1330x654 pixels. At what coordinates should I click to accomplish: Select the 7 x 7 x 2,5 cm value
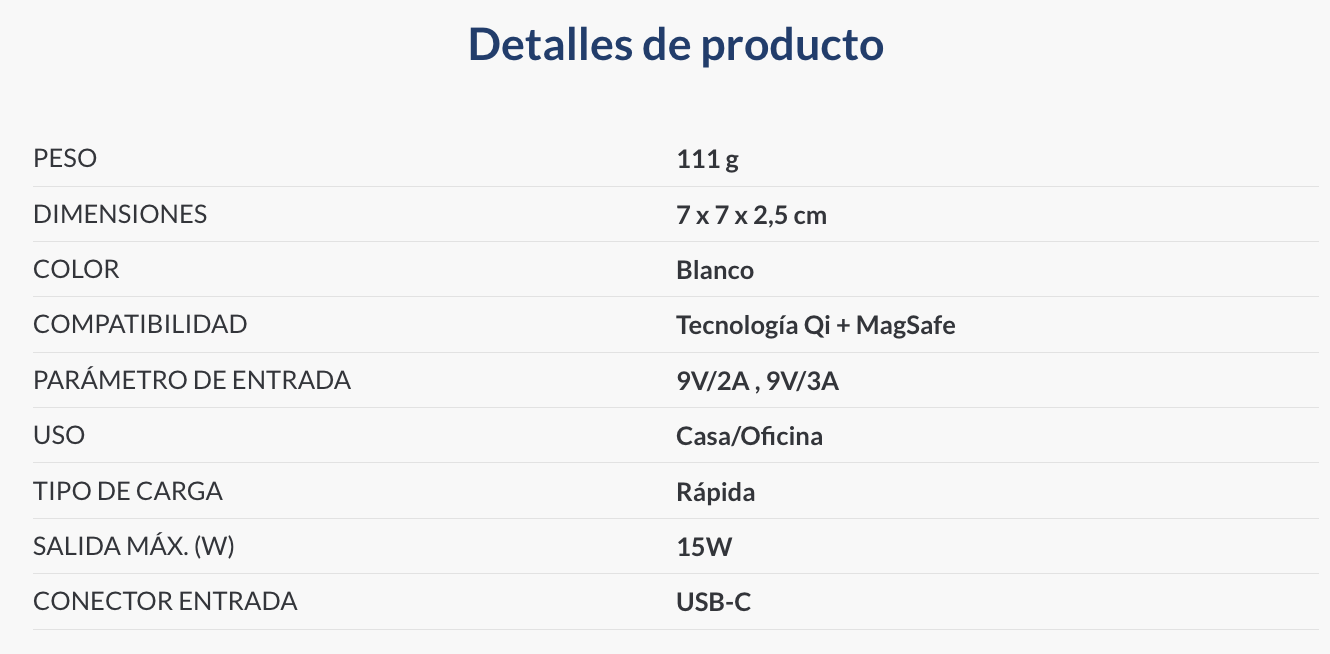(751, 215)
